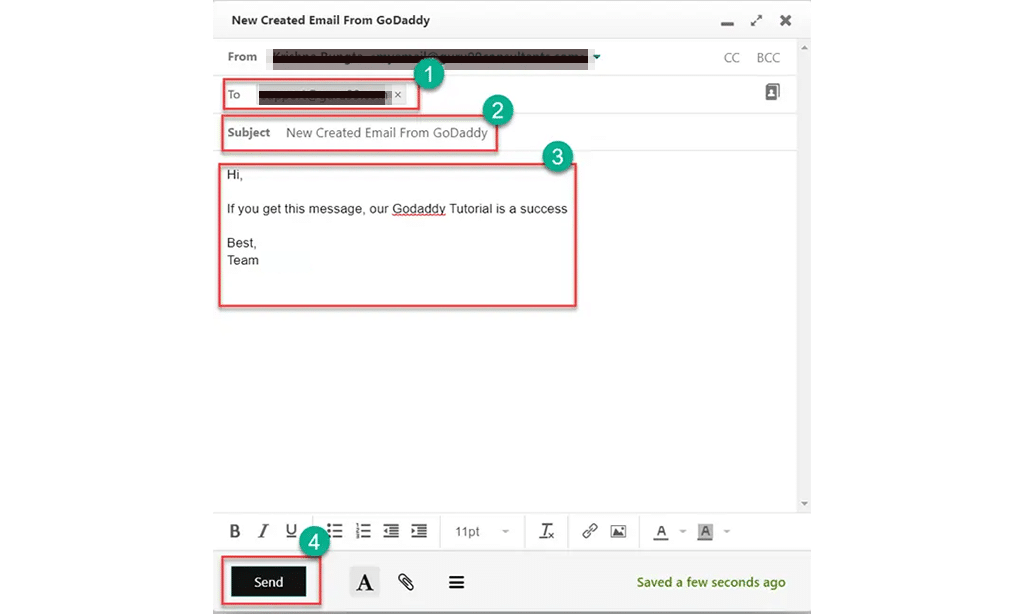
Task: Apply the text color
Action: coord(661,532)
